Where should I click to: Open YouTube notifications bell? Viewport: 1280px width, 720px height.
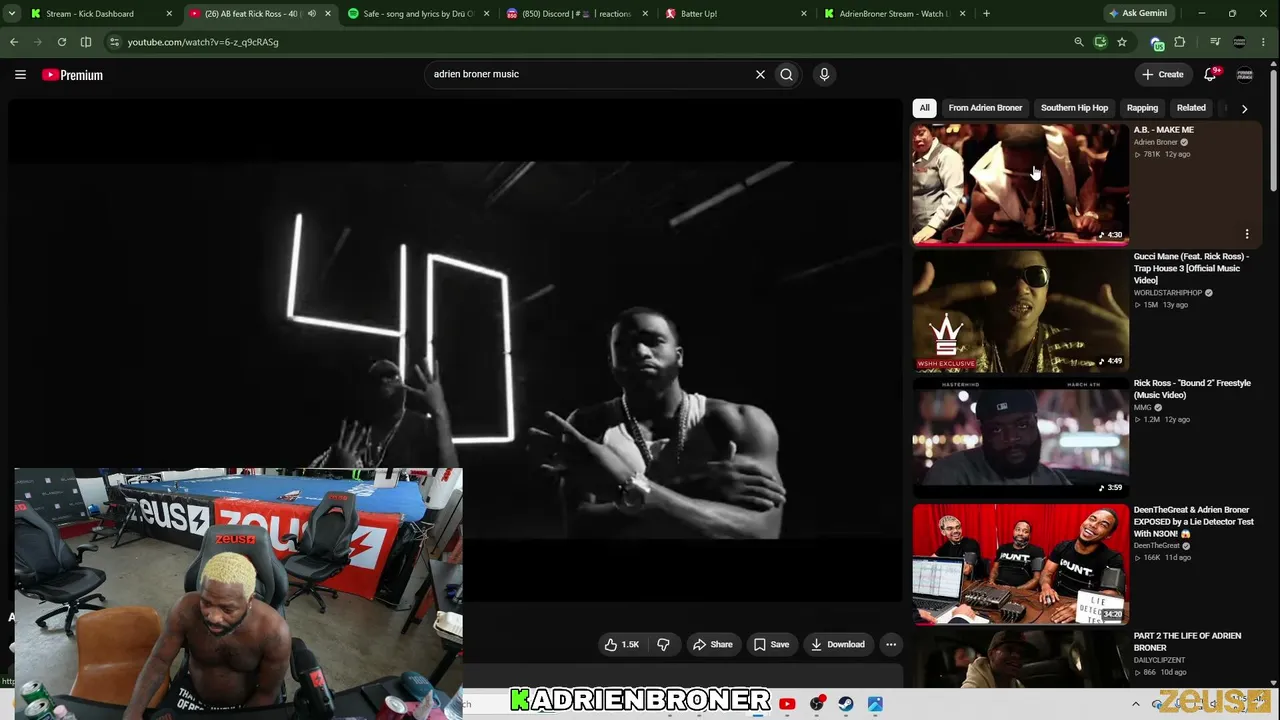1211,74
